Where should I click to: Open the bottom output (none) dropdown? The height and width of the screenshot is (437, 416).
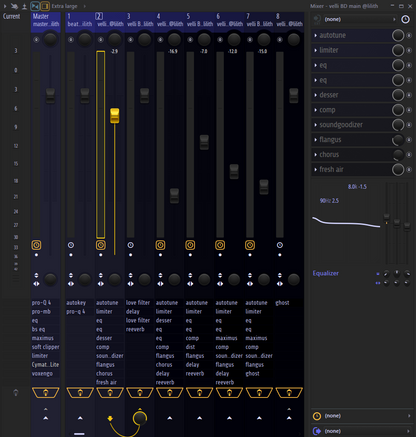368,431
